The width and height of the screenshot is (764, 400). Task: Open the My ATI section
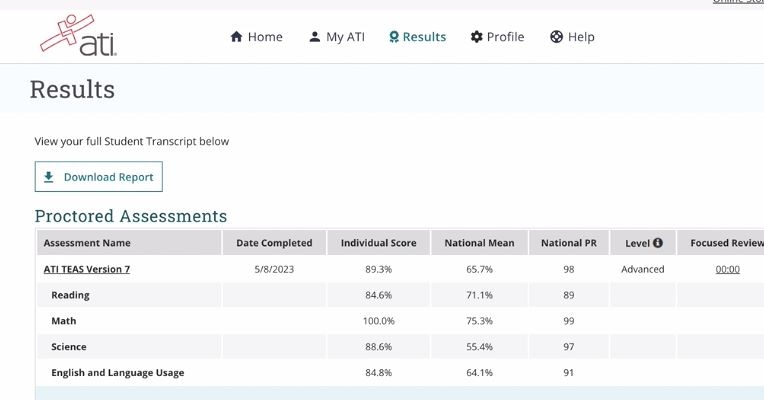(x=337, y=37)
